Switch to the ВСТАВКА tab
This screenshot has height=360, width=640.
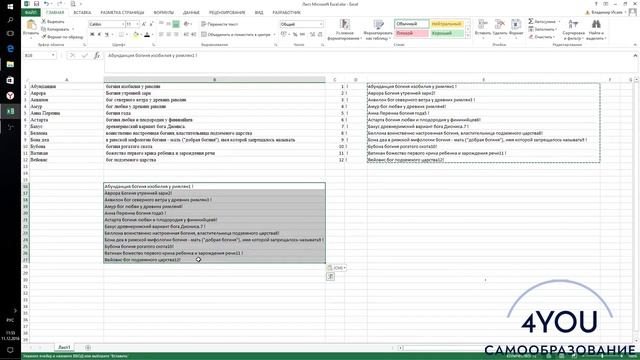click(x=82, y=13)
